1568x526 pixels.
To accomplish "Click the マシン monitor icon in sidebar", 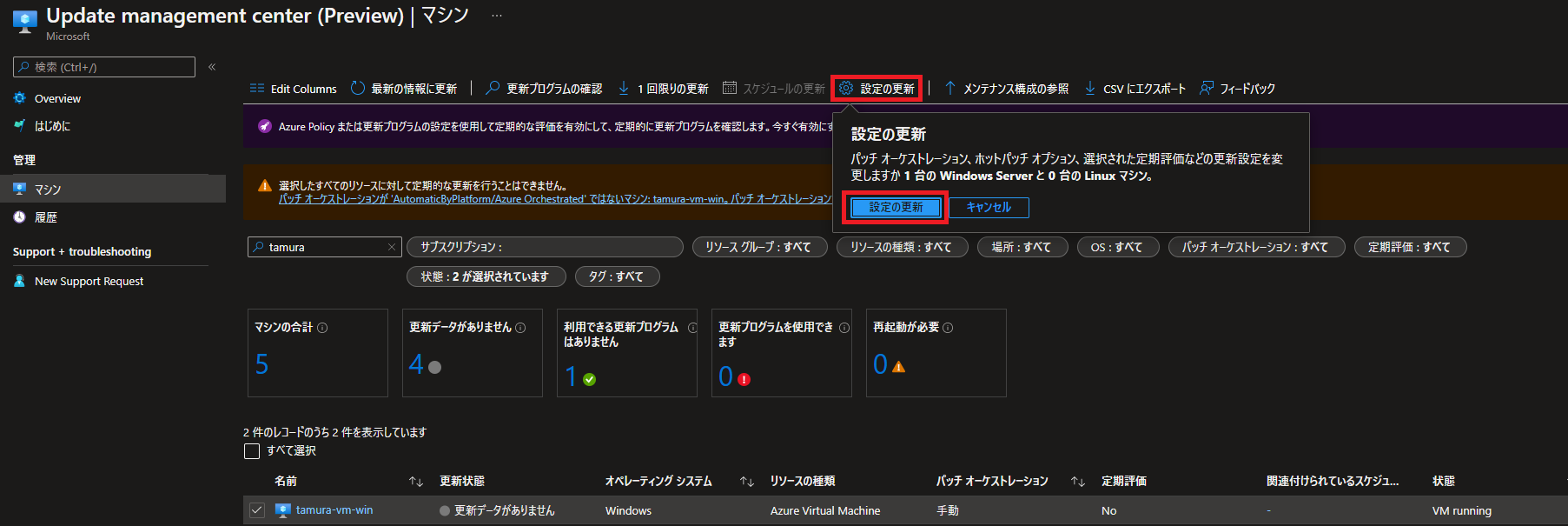I will coord(20,189).
